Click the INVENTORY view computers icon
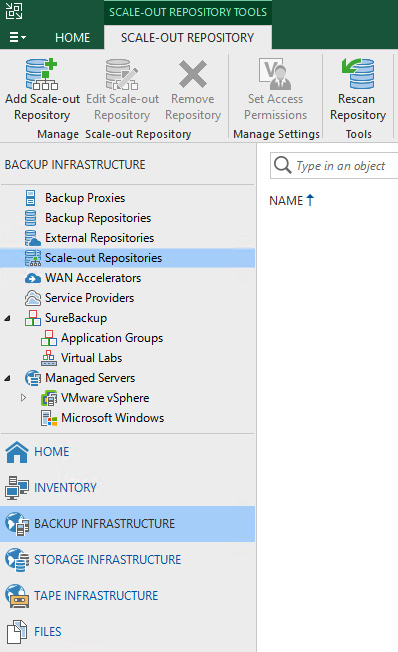Viewport: 398px width, 652px height. coord(17,487)
